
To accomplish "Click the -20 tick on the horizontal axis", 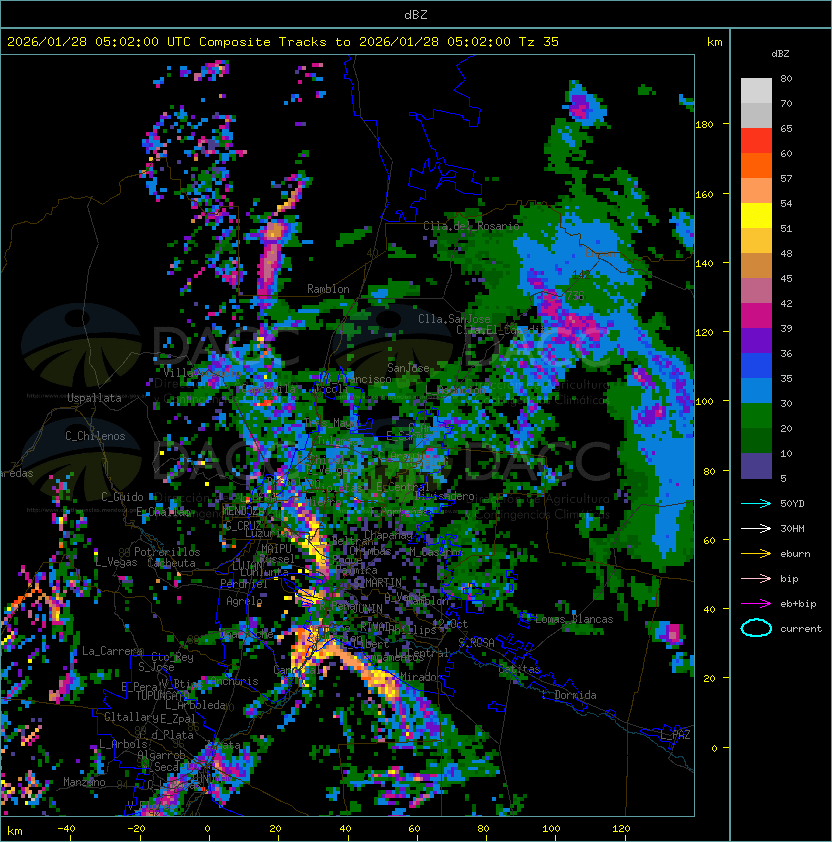I will click(136, 829).
